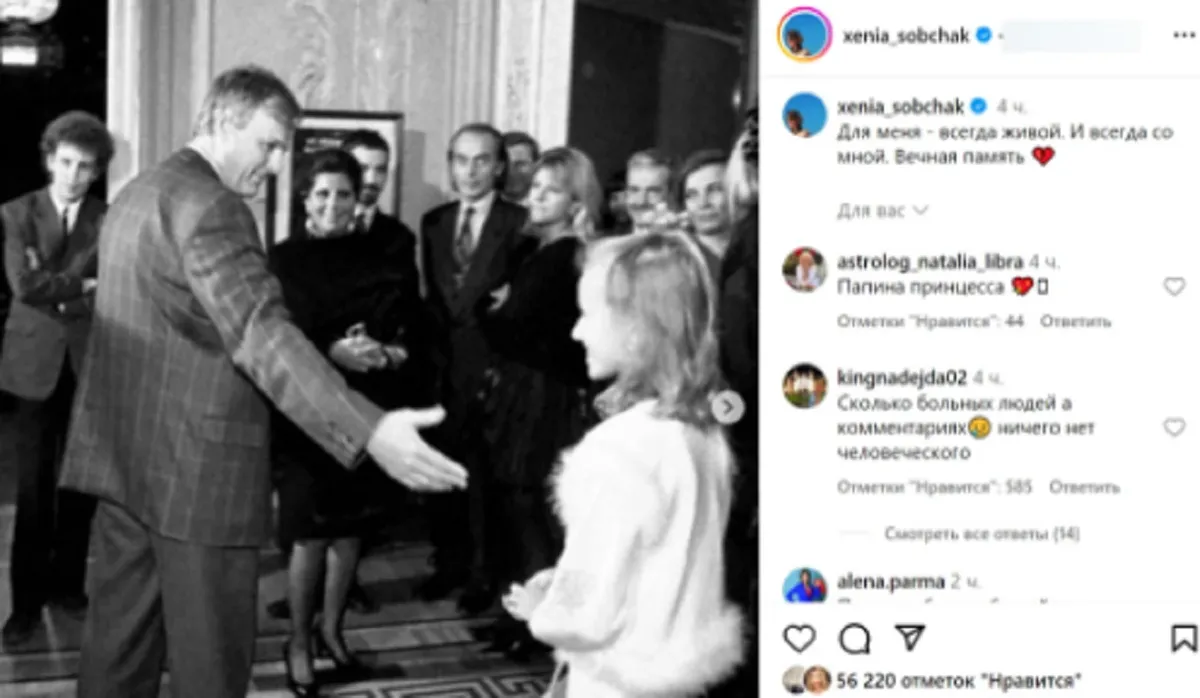Open the astrolog_natalia_libra avatar

[804, 269]
